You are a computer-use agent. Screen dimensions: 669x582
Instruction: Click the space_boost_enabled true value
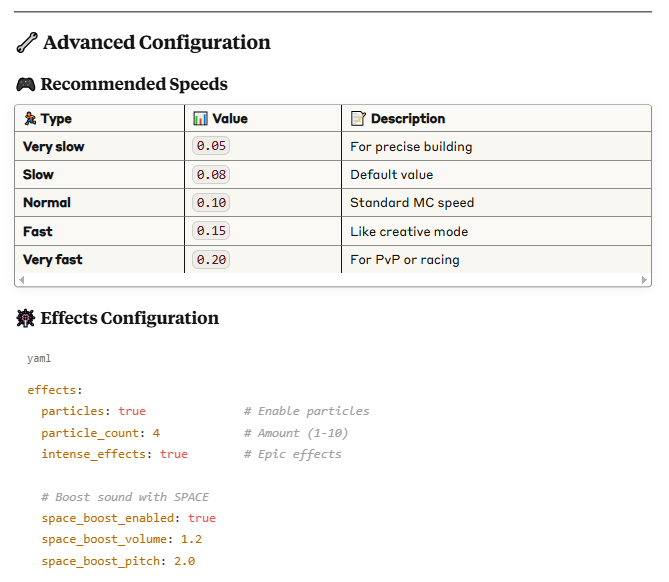point(201,518)
